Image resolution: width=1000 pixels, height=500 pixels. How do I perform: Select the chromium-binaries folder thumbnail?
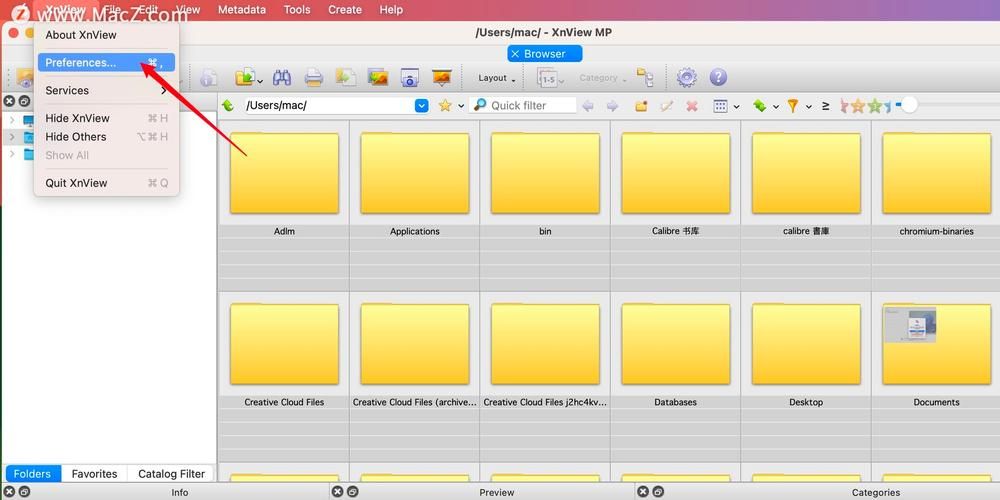tap(936, 173)
